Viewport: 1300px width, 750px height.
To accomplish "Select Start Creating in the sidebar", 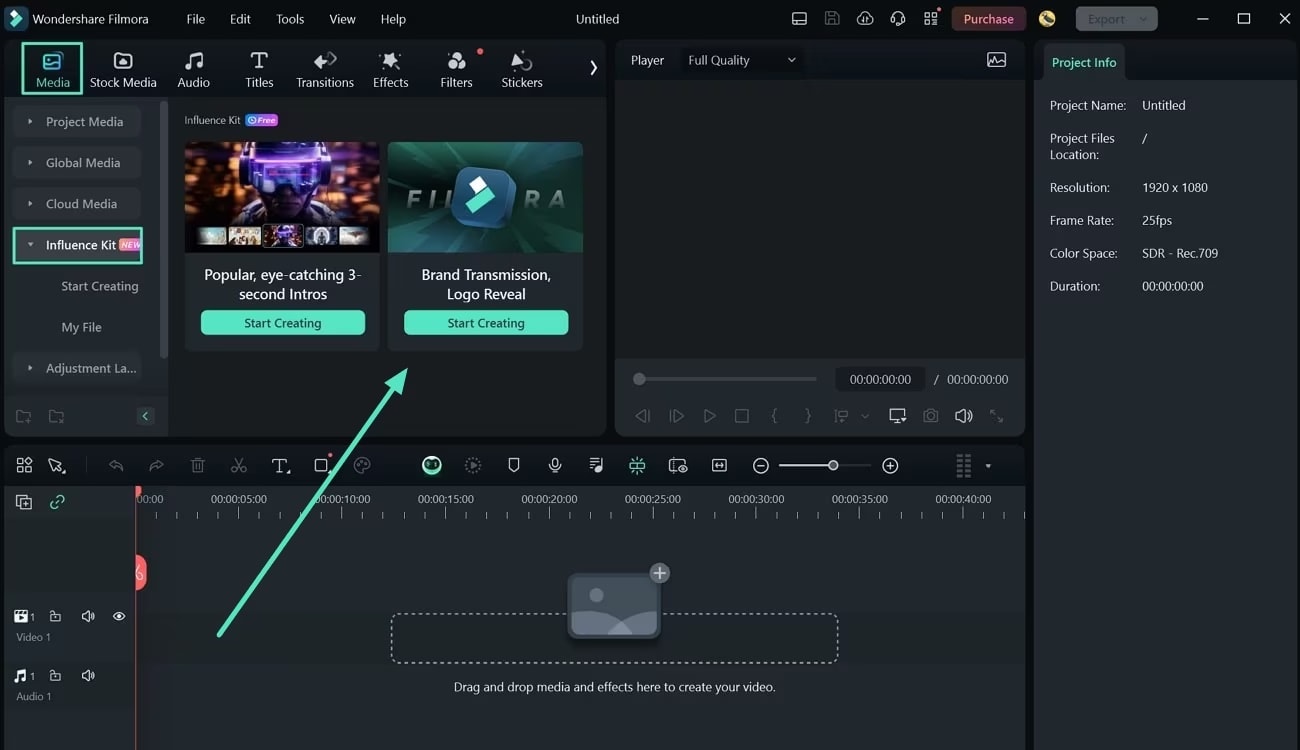I will pyautogui.click(x=99, y=286).
